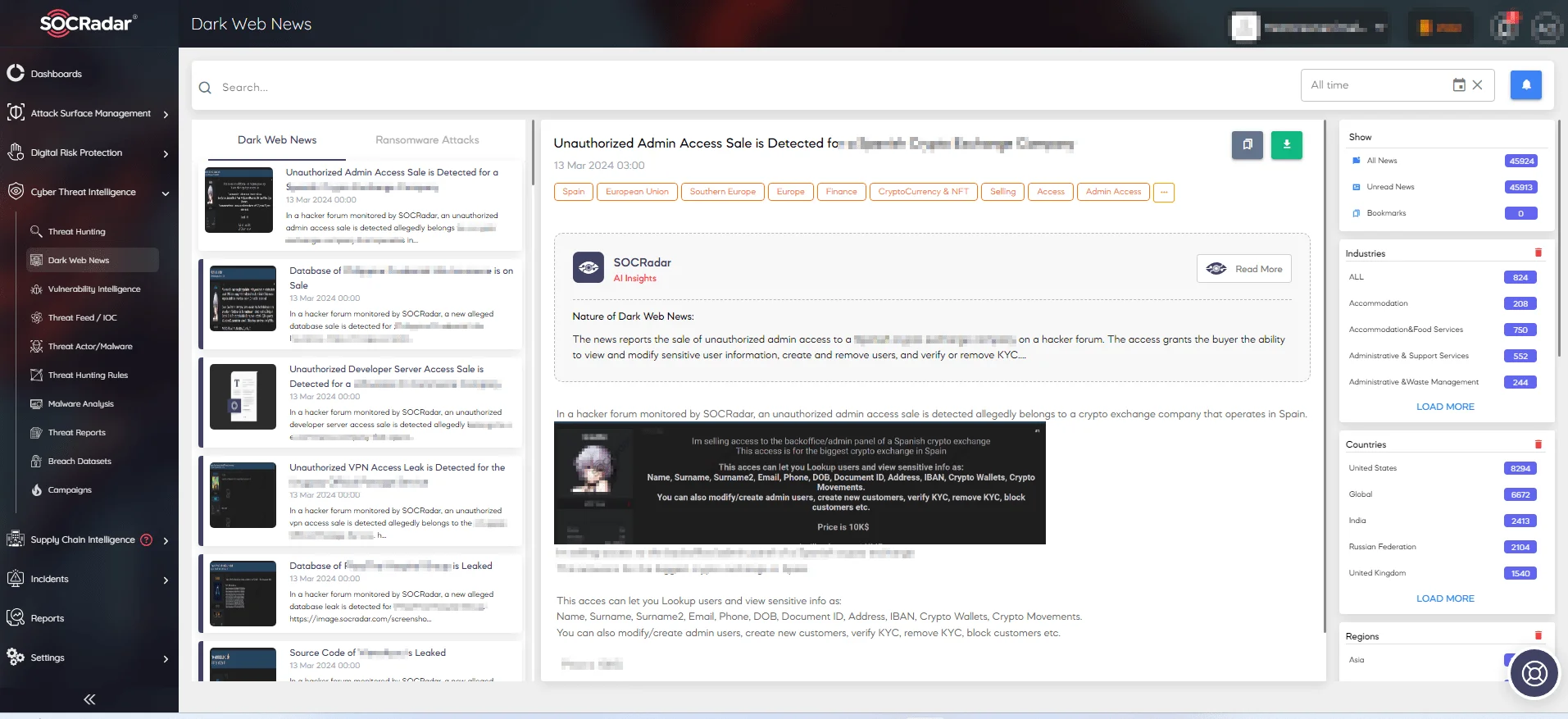Screen dimensions: 1568x719
Task: Load more countries
Action: (1445, 598)
